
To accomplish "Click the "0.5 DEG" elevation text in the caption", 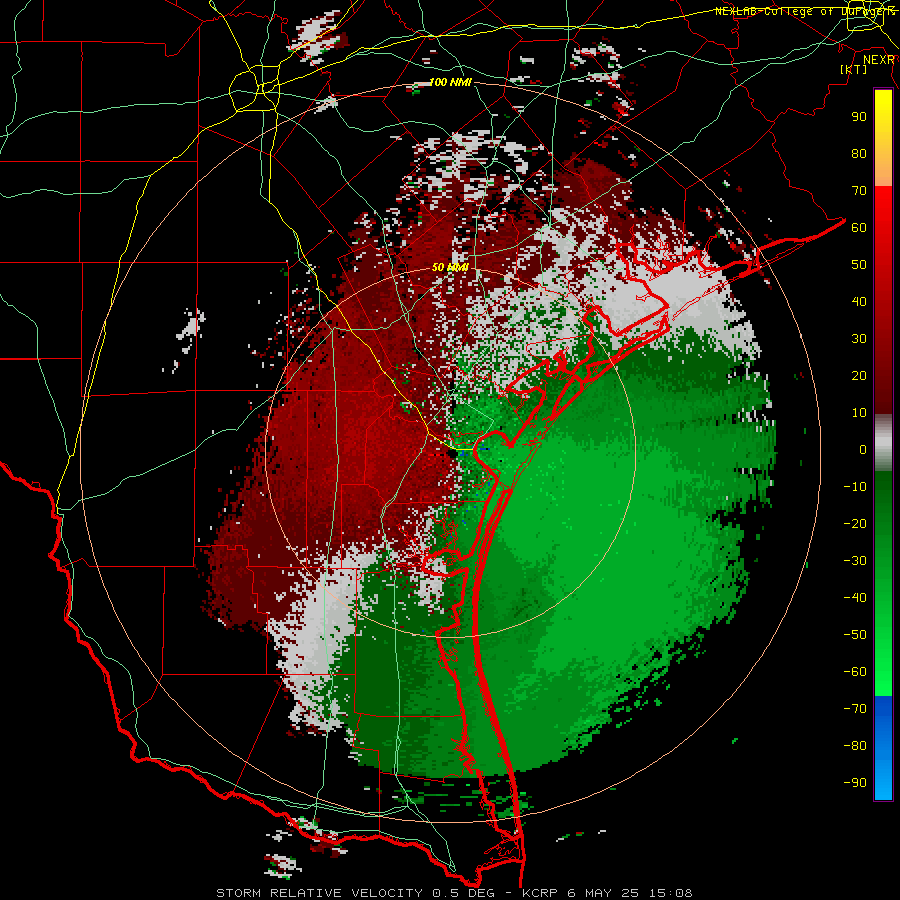I will (466, 893).
